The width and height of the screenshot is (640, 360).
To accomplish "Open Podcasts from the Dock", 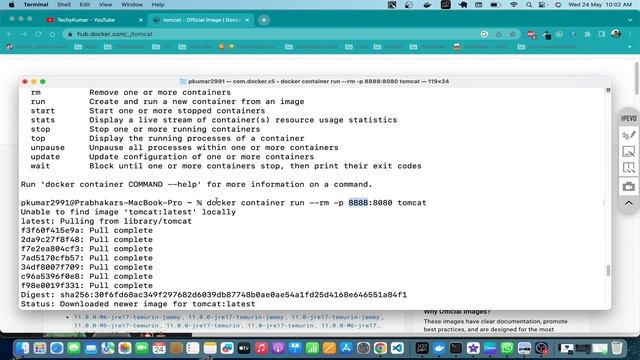I will coord(278,348).
